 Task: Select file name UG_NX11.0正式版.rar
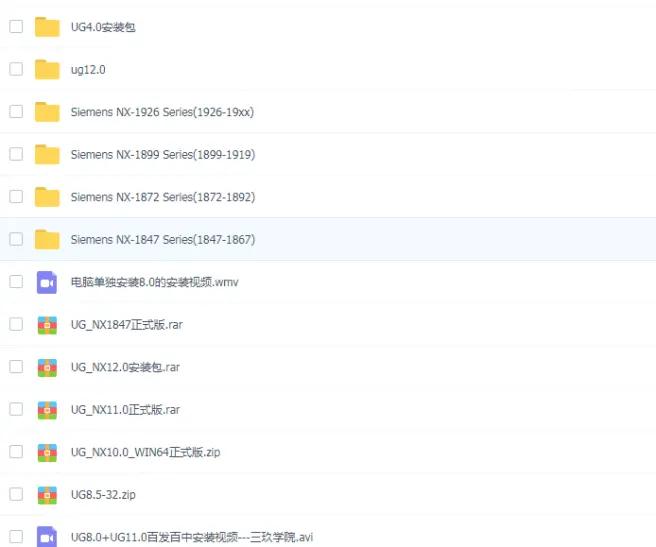pos(125,410)
